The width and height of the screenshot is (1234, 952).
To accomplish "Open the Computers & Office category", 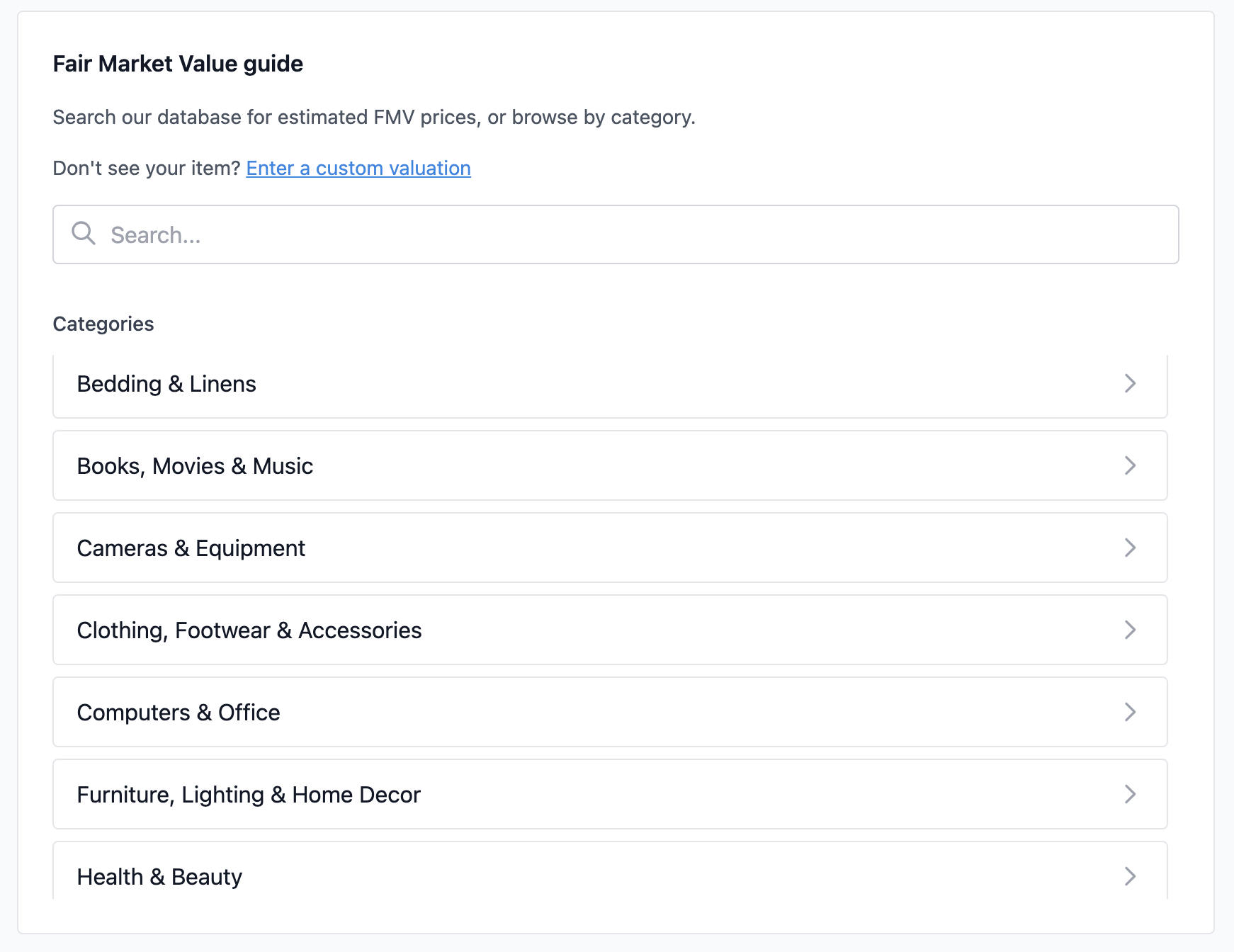I will point(179,713).
